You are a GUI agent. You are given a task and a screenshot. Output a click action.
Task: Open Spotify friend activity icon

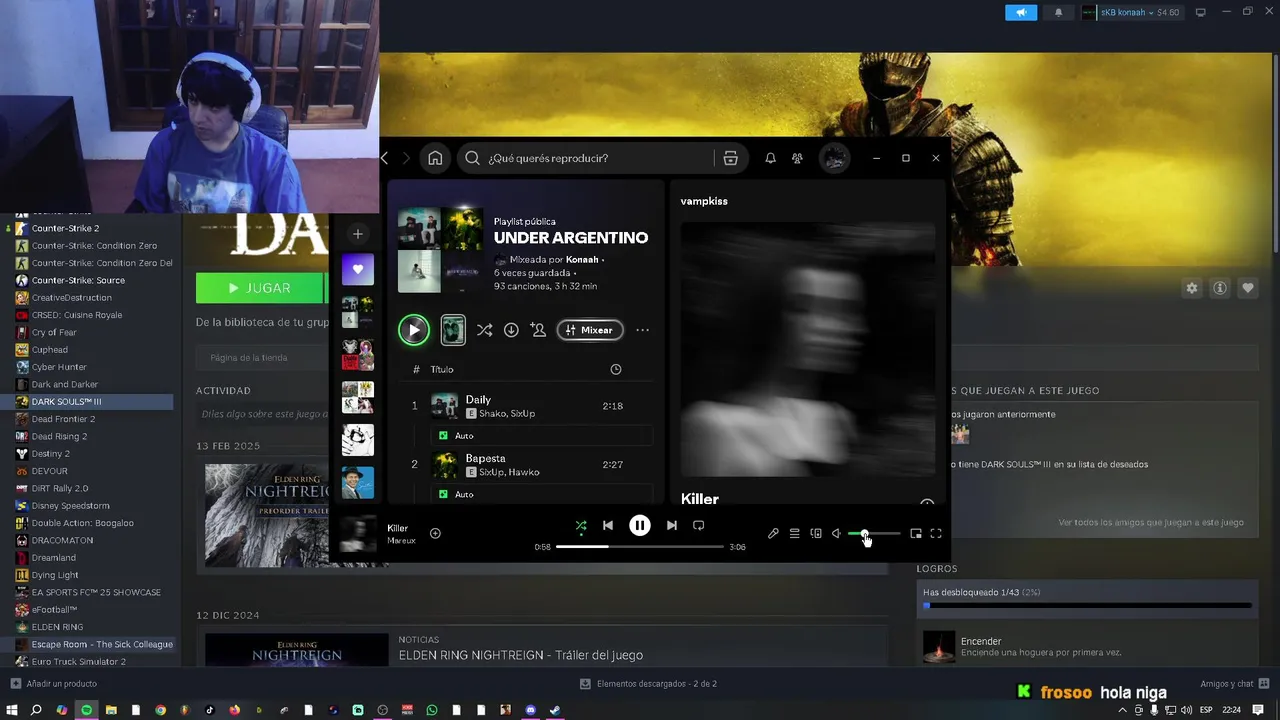pos(797,158)
